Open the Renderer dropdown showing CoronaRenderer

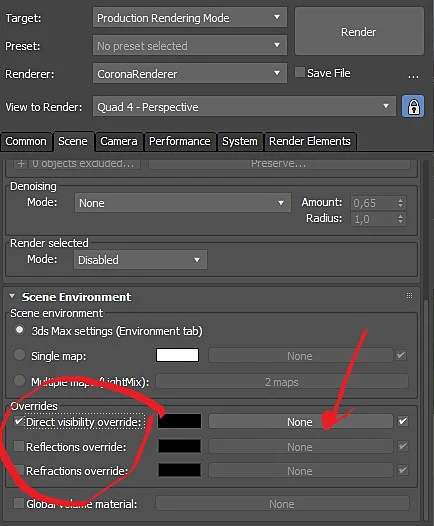click(190, 73)
